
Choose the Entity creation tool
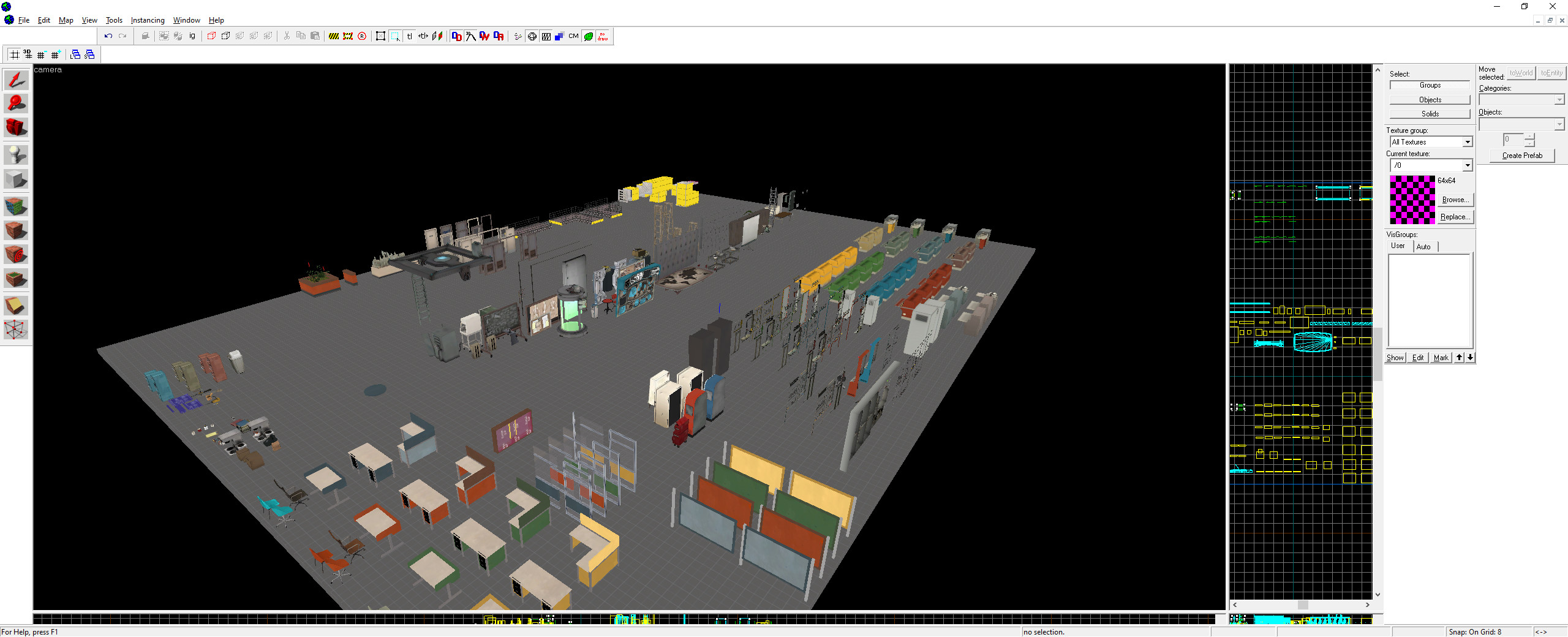pyautogui.click(x=15, y=155)
